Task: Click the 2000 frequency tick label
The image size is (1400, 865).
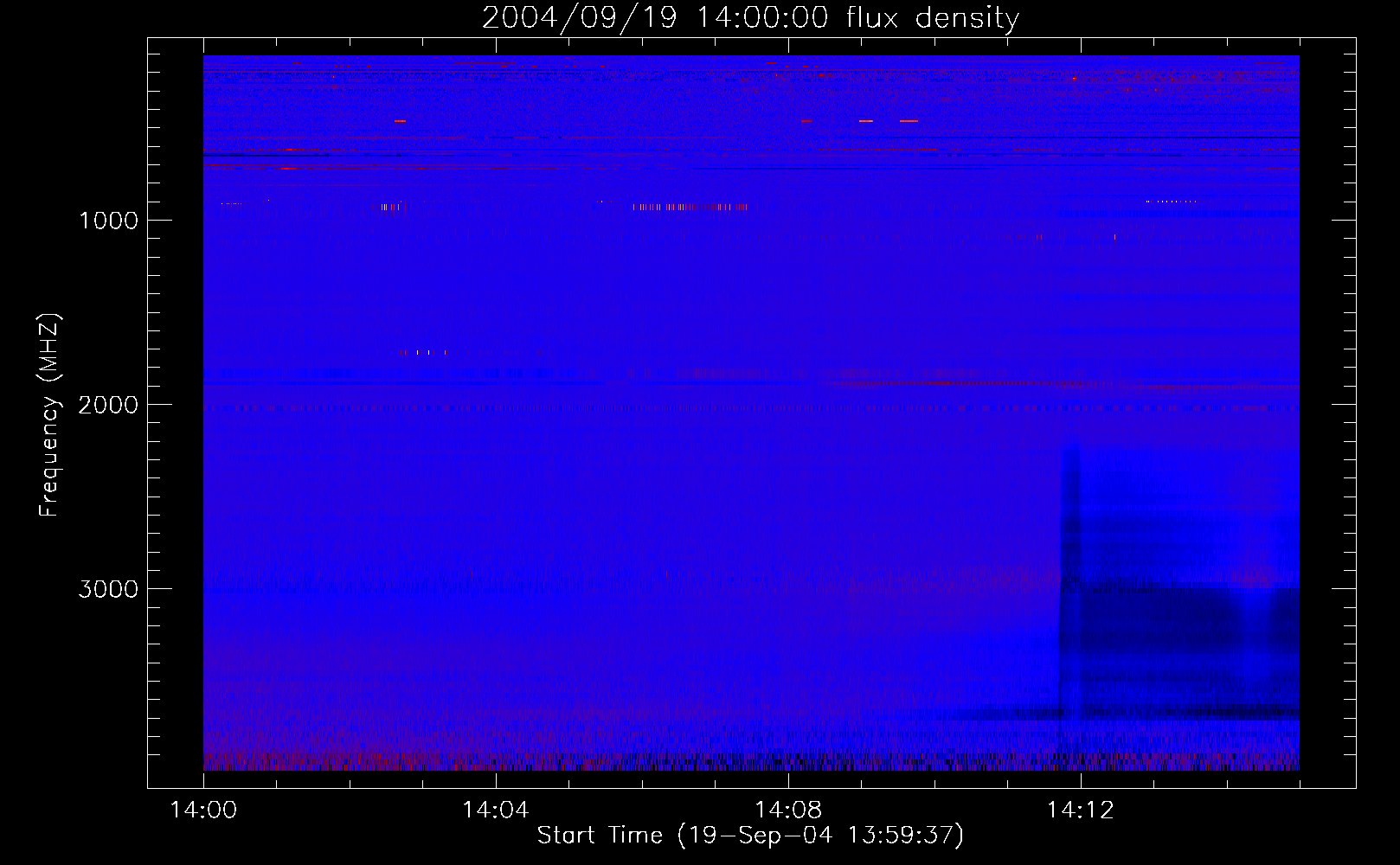Action: click(x=108, y=405)
